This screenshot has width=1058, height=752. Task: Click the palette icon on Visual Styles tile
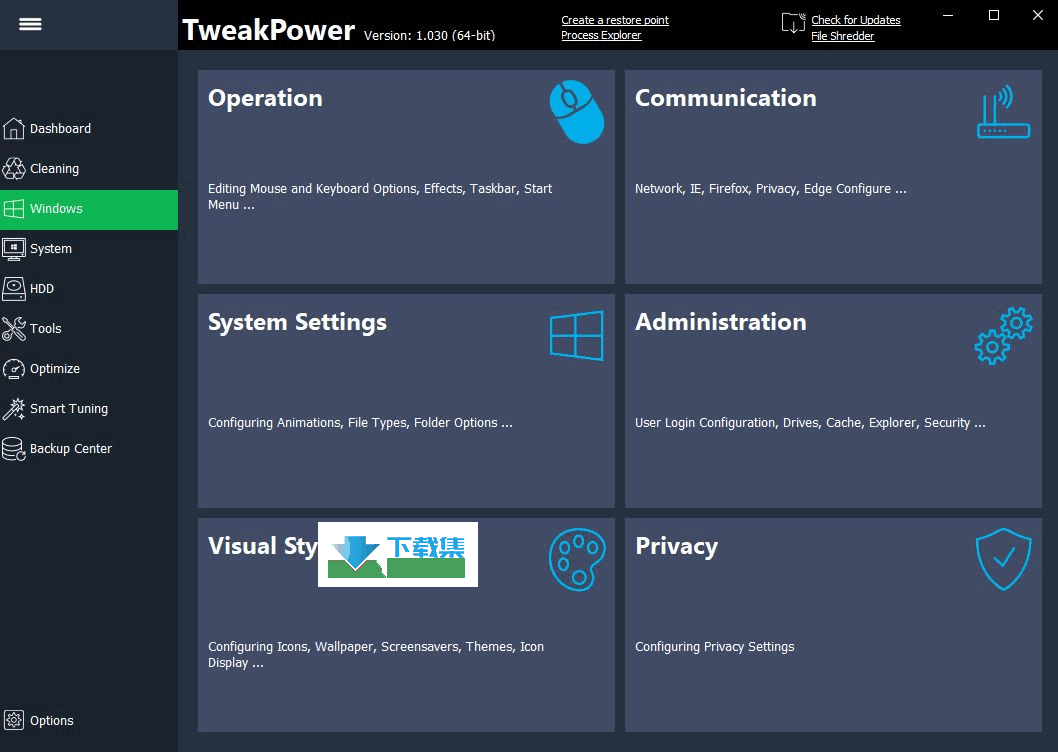(x=577, y=560)
